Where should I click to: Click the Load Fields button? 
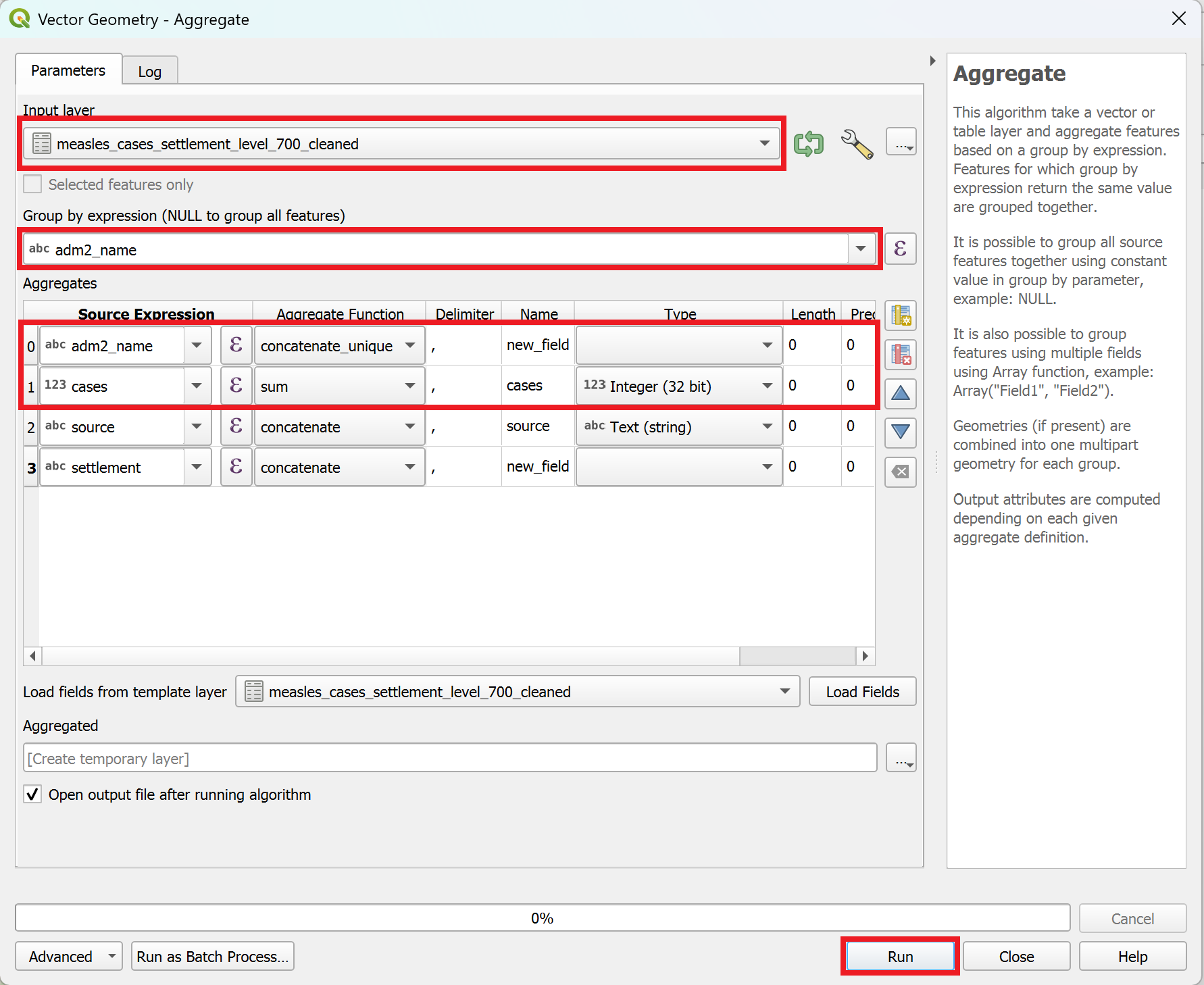pyautogui.click(x=862, y=692)
